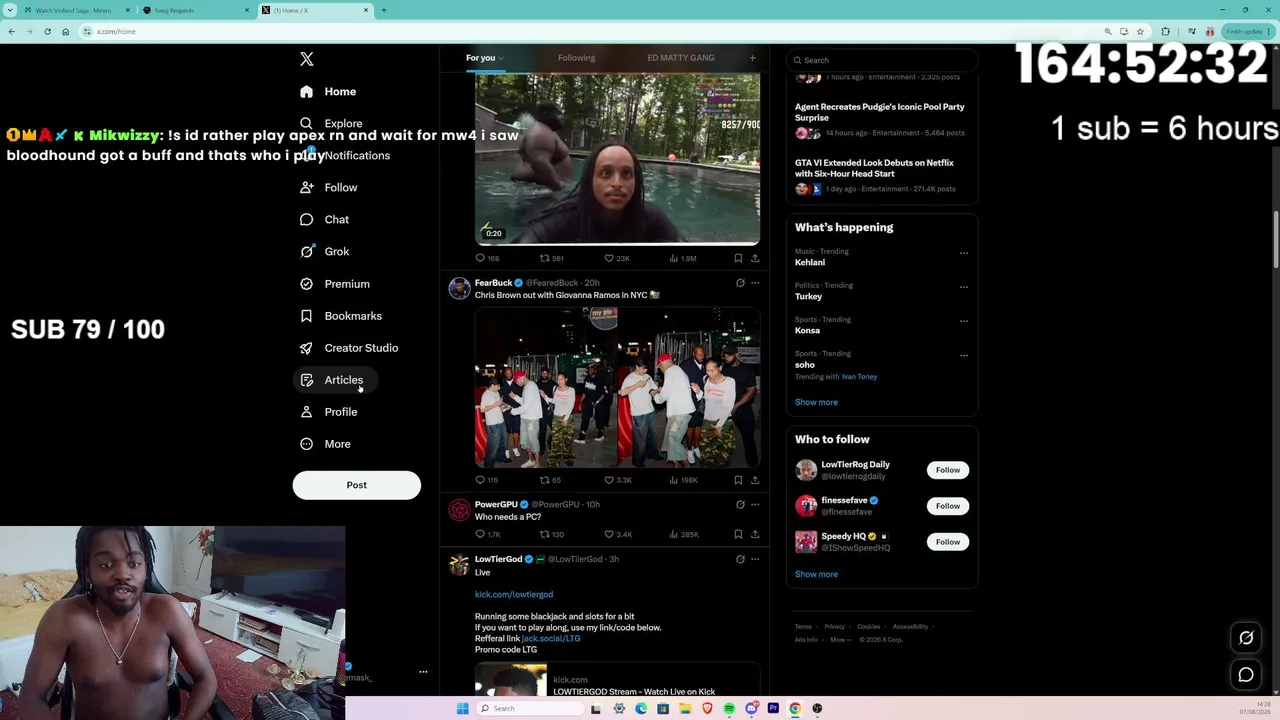1280x720 pixels.
Task: Open Grok from the sidebar
Action: point(325,252)
